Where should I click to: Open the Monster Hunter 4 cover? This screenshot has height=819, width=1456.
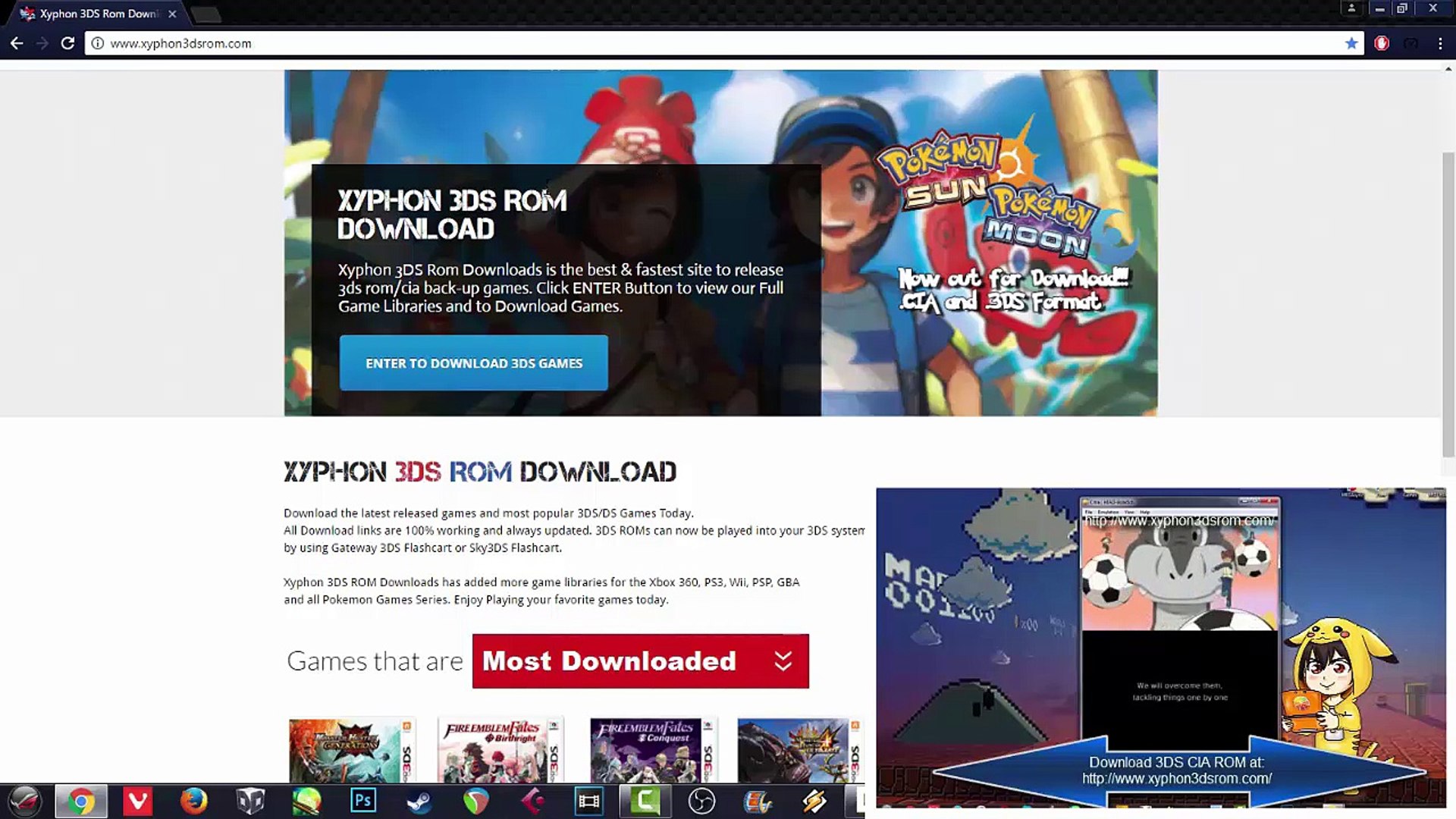(x=800, y=750)
